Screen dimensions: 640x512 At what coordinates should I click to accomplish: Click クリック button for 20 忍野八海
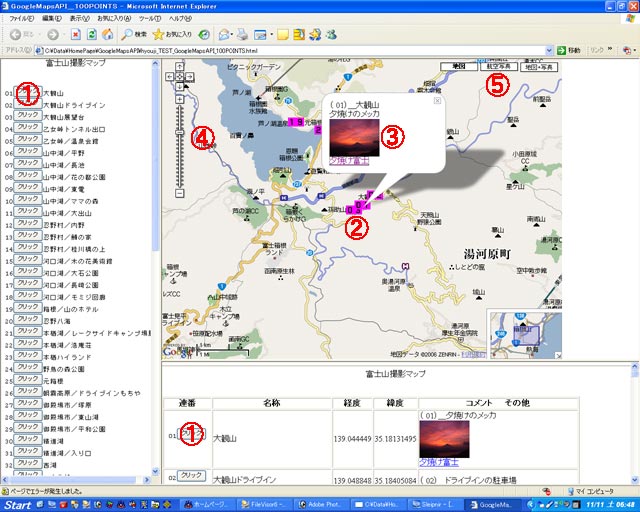[28, 319]
